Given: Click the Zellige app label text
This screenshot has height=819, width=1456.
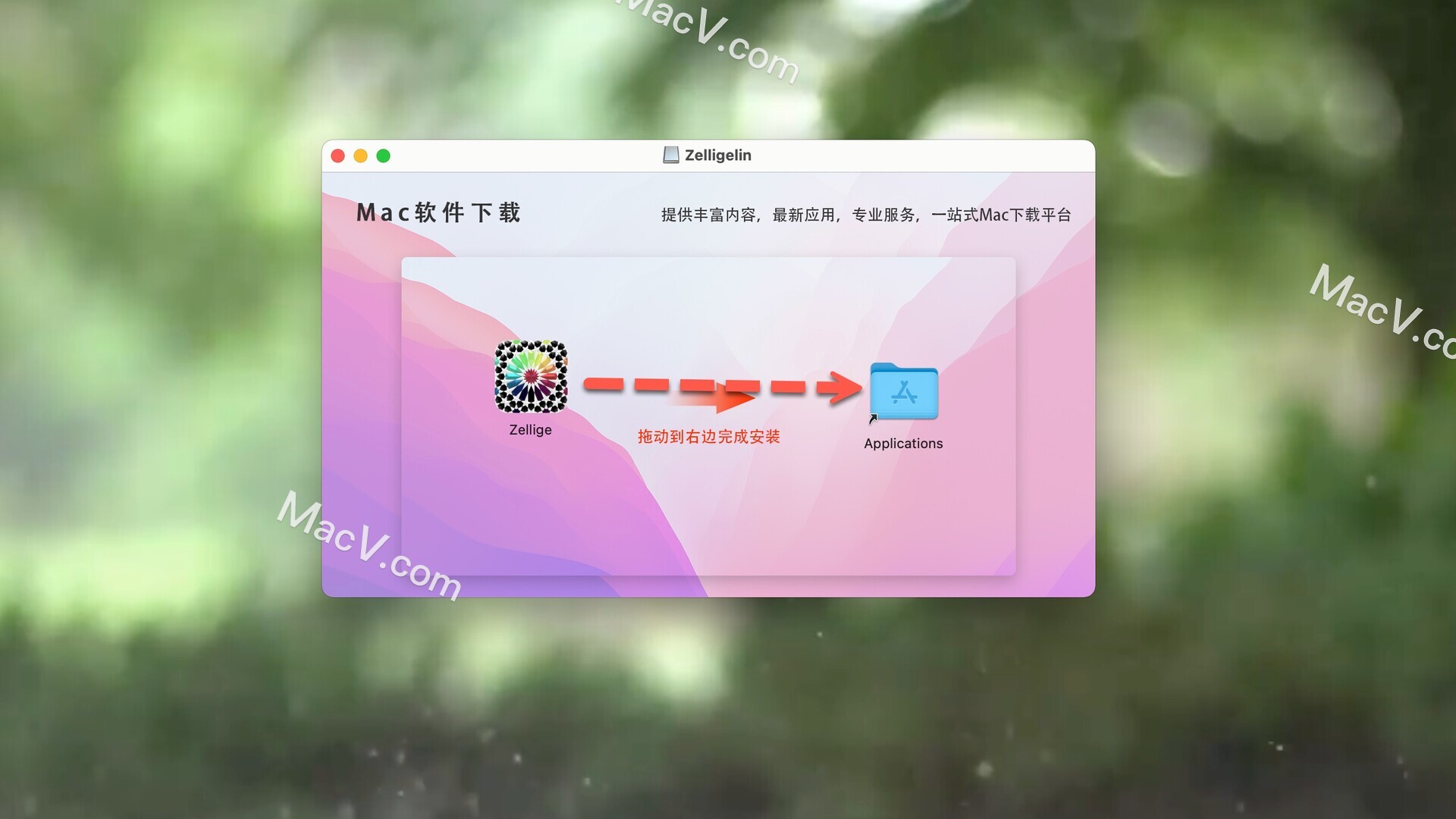Looking at the screenshot, I should coord(531,429).
